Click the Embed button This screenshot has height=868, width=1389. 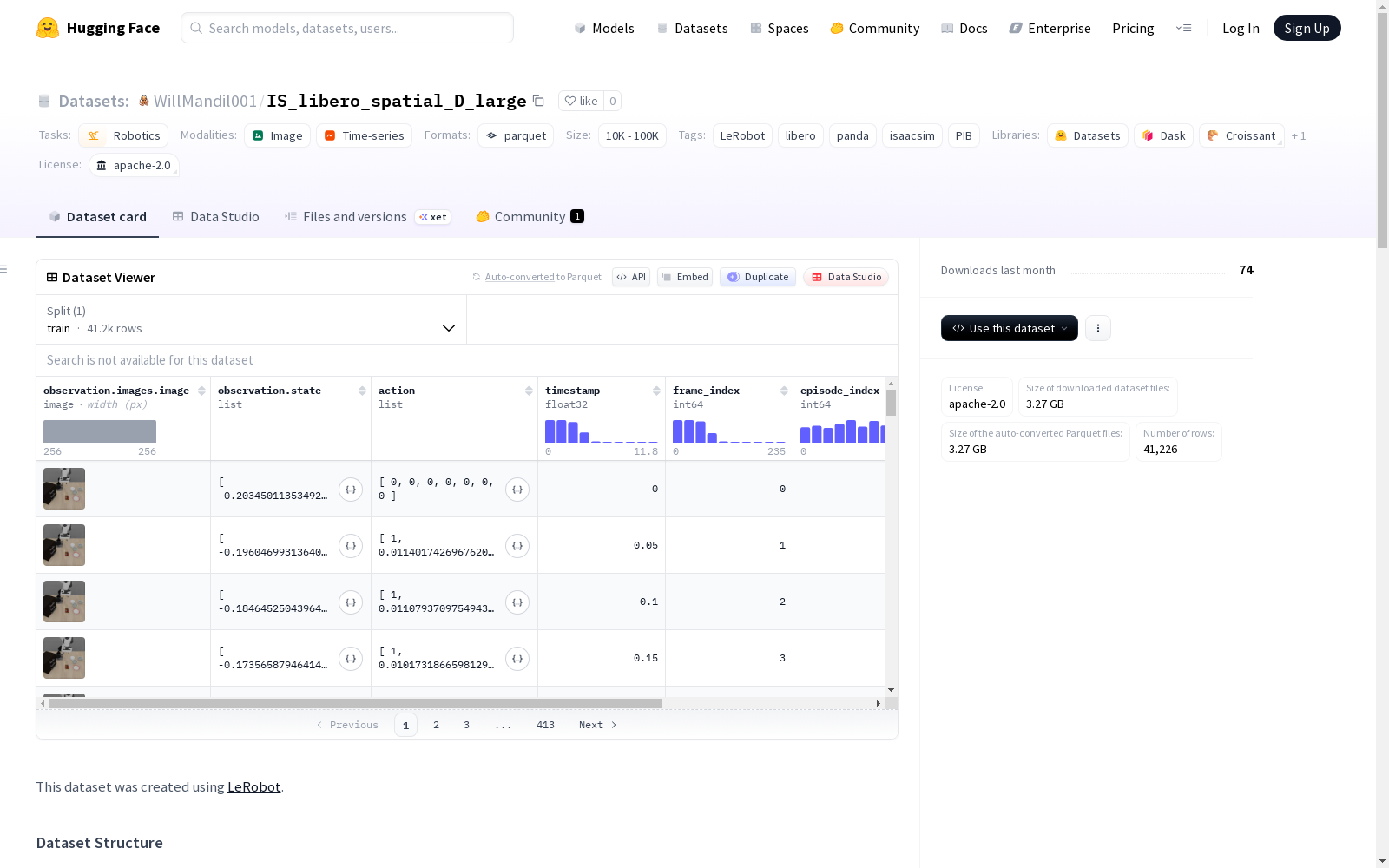(685, 277)
